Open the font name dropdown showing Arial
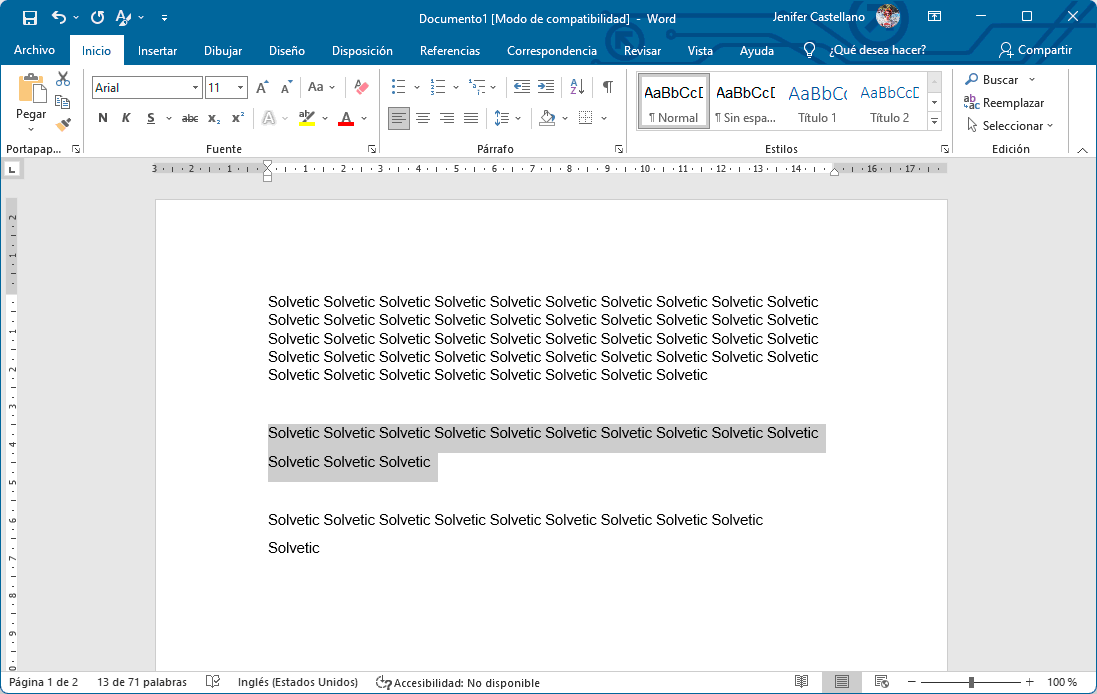This screenshot has height=694, width=1097. point(196,88)
